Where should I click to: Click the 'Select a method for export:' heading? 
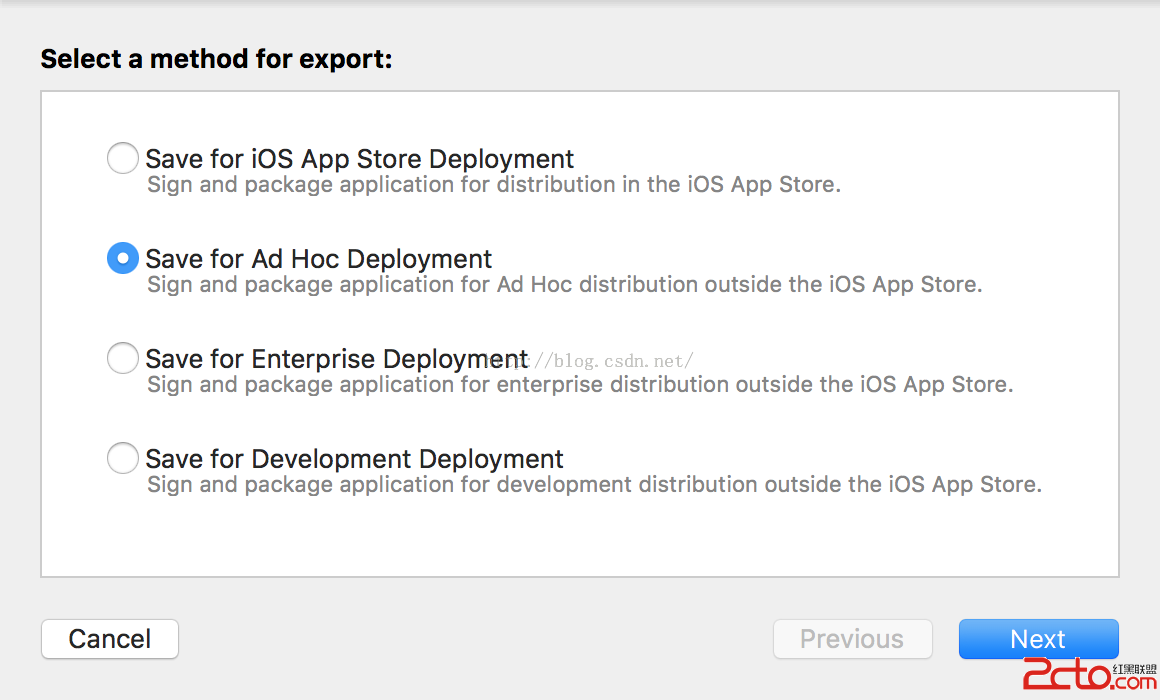point(216,59)
